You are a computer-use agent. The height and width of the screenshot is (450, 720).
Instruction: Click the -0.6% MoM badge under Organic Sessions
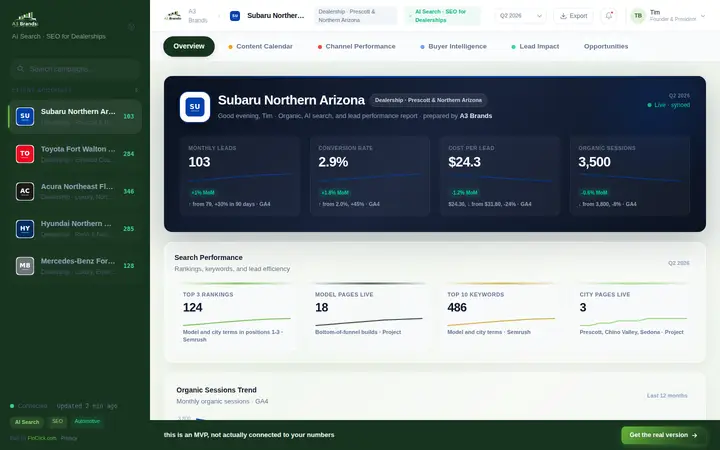pos(594,192)
